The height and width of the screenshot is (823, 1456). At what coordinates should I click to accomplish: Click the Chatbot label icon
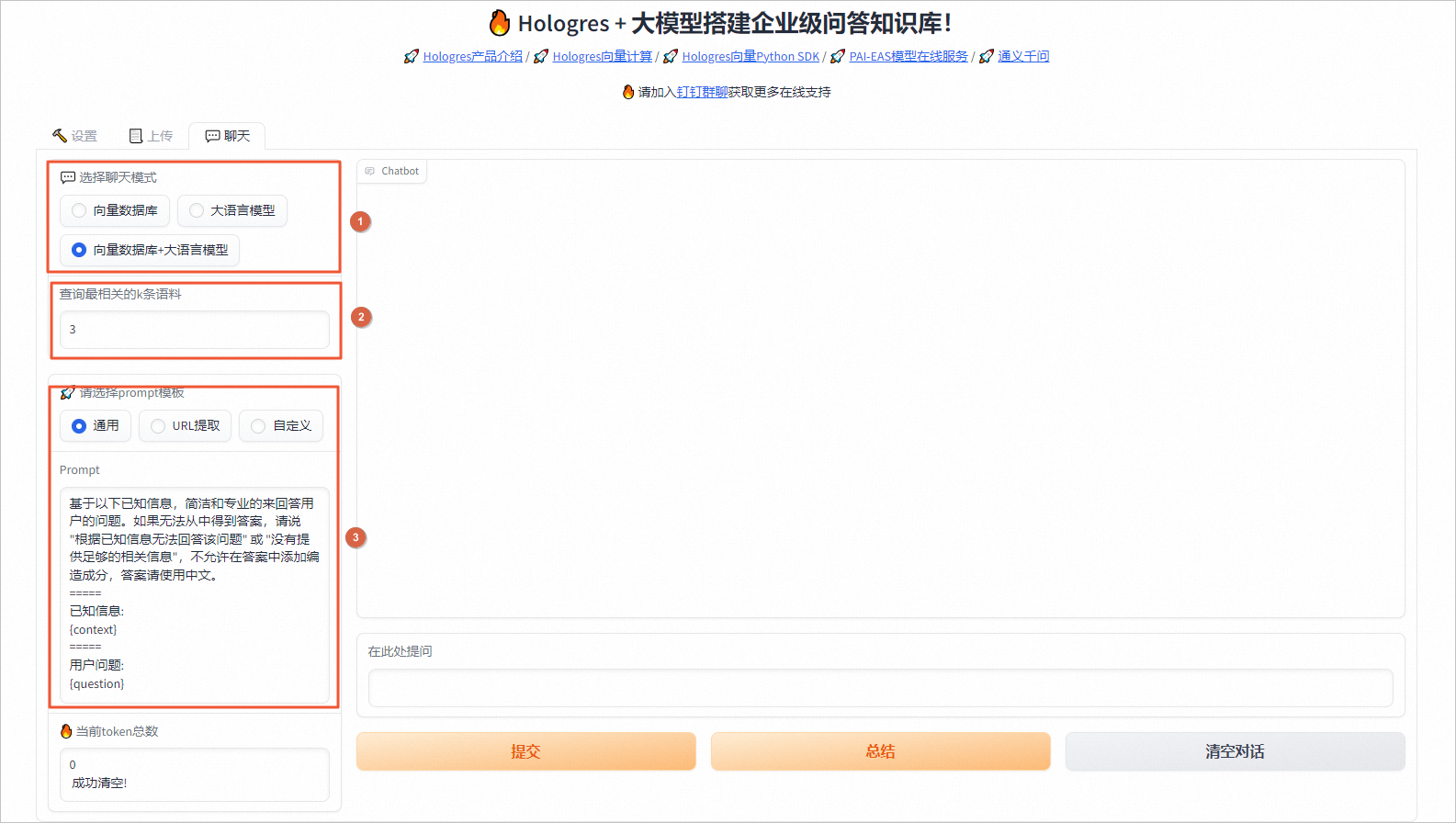(x=370, y=171)
